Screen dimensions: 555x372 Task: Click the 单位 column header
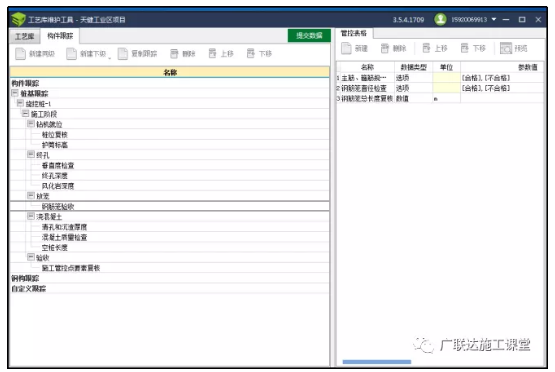(446, 67)
